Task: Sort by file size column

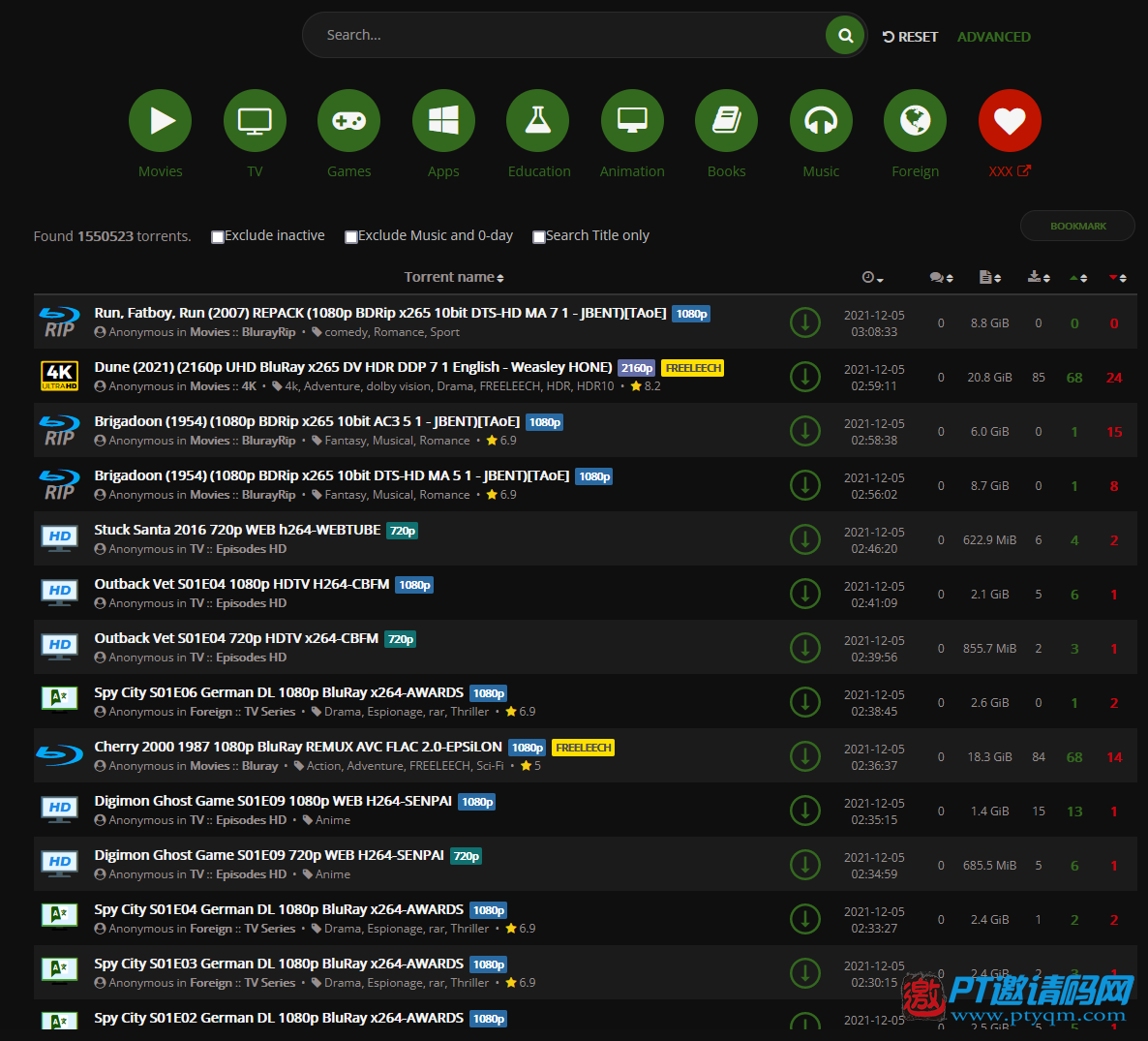Action: 990,277
